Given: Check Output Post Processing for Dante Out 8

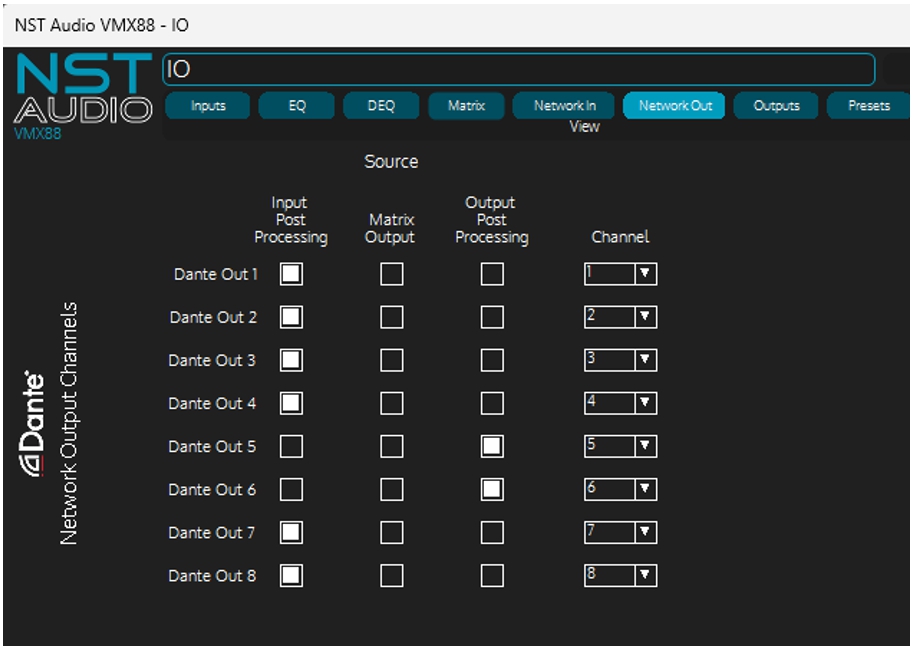Looking at the screenshot, I should 492,576.
